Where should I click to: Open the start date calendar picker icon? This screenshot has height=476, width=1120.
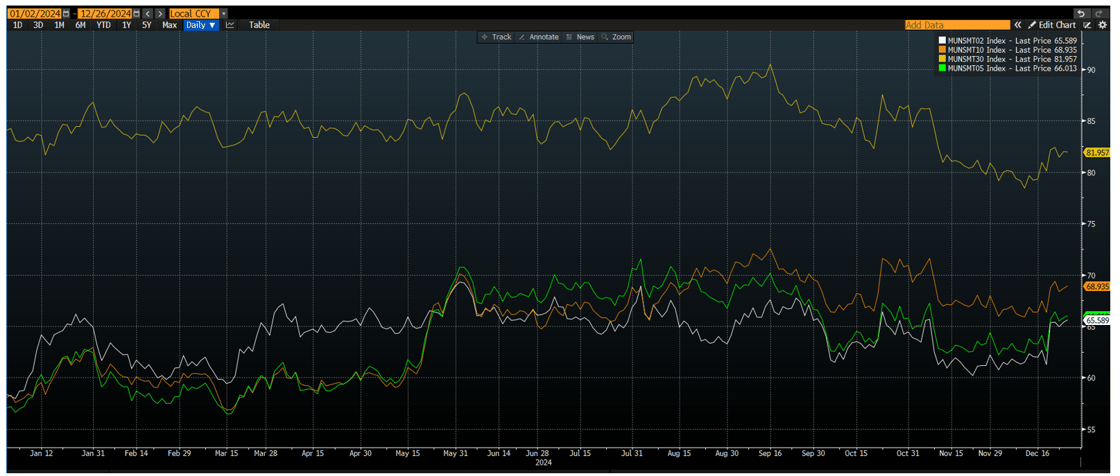(x=66, y=14)
